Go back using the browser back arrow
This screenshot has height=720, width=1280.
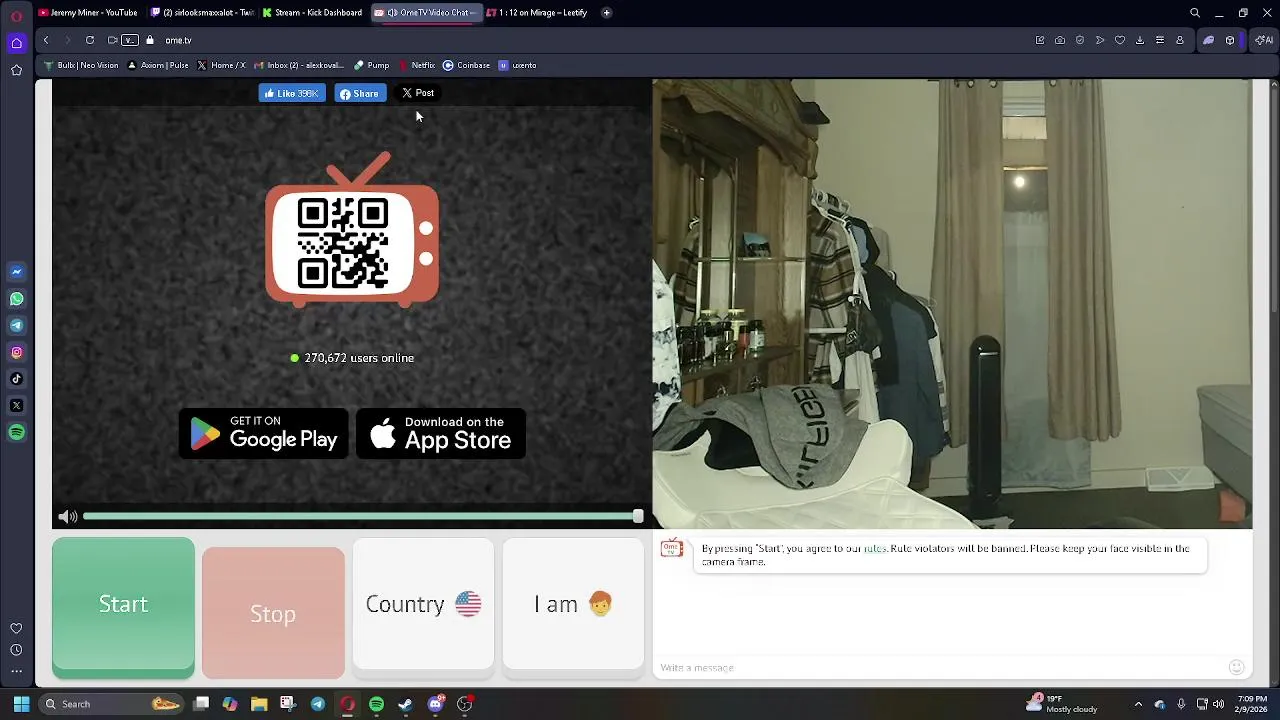[46, 40]
